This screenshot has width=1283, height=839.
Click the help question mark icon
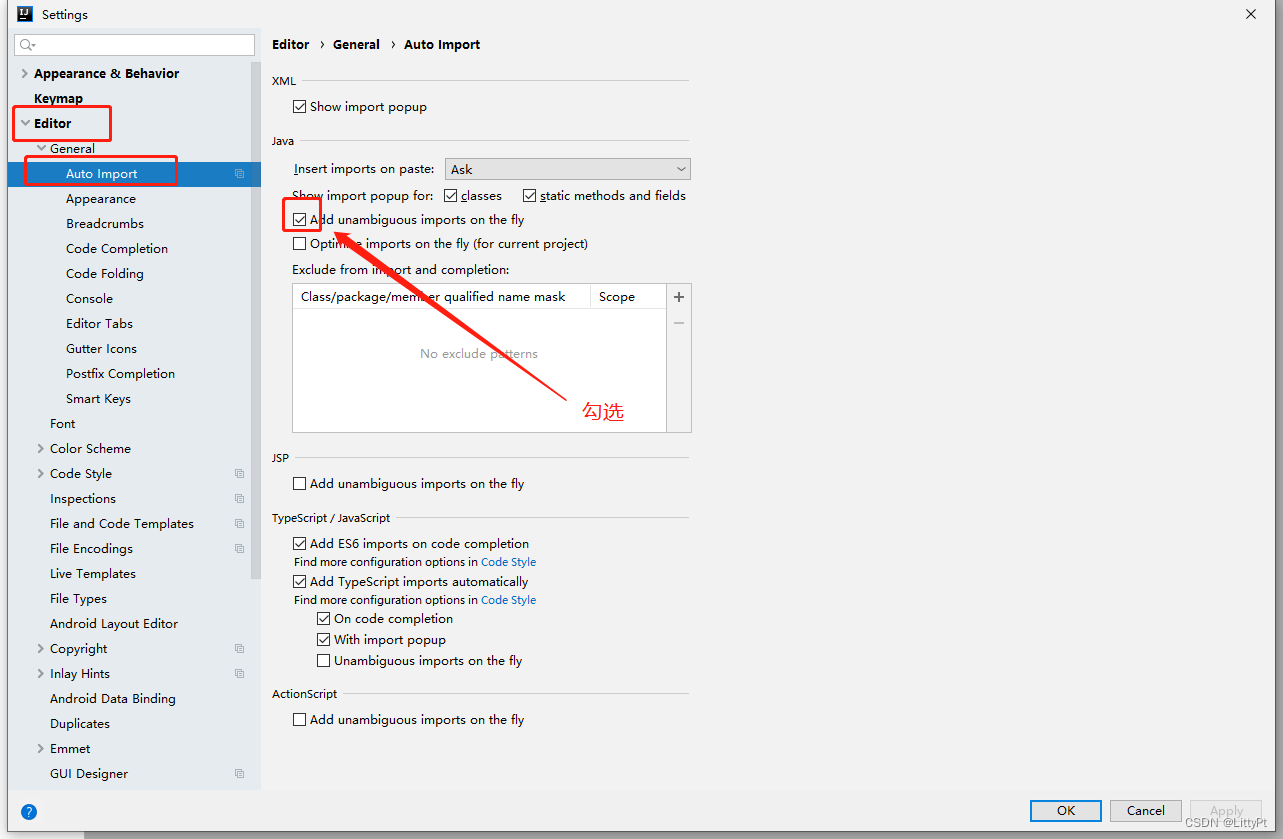coord(29,812)
